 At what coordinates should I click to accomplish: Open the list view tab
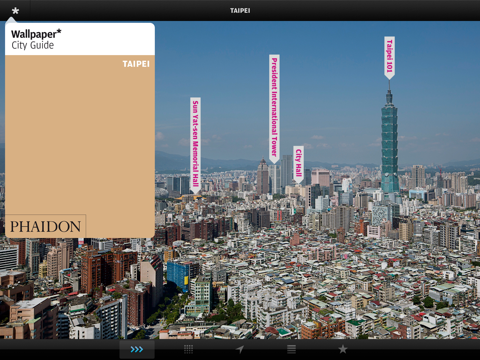[291, 349]
